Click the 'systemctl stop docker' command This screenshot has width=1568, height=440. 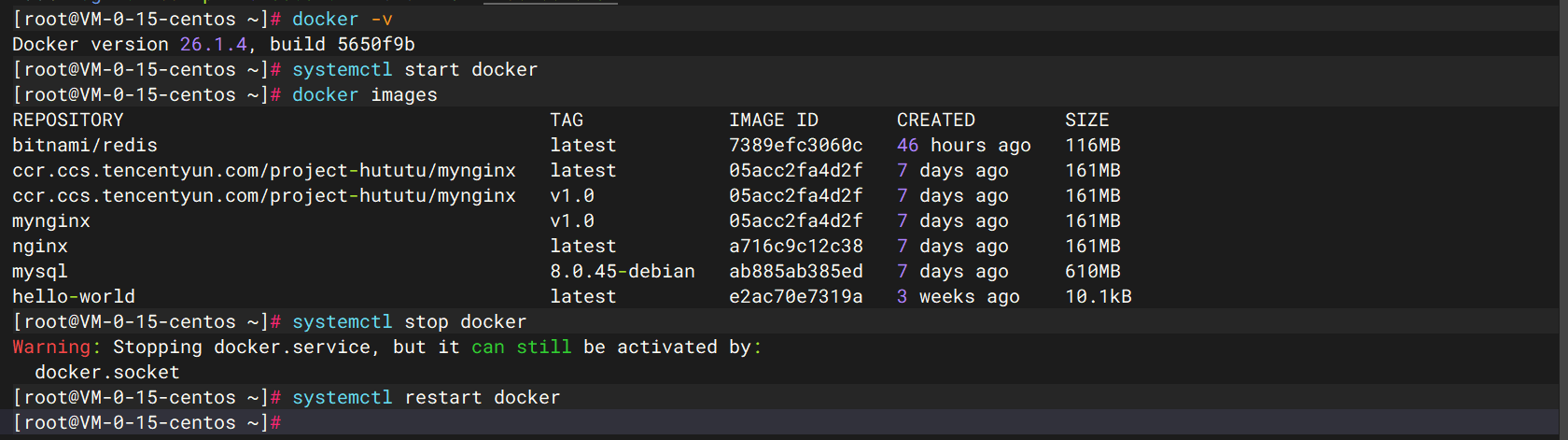coord(410,321)
